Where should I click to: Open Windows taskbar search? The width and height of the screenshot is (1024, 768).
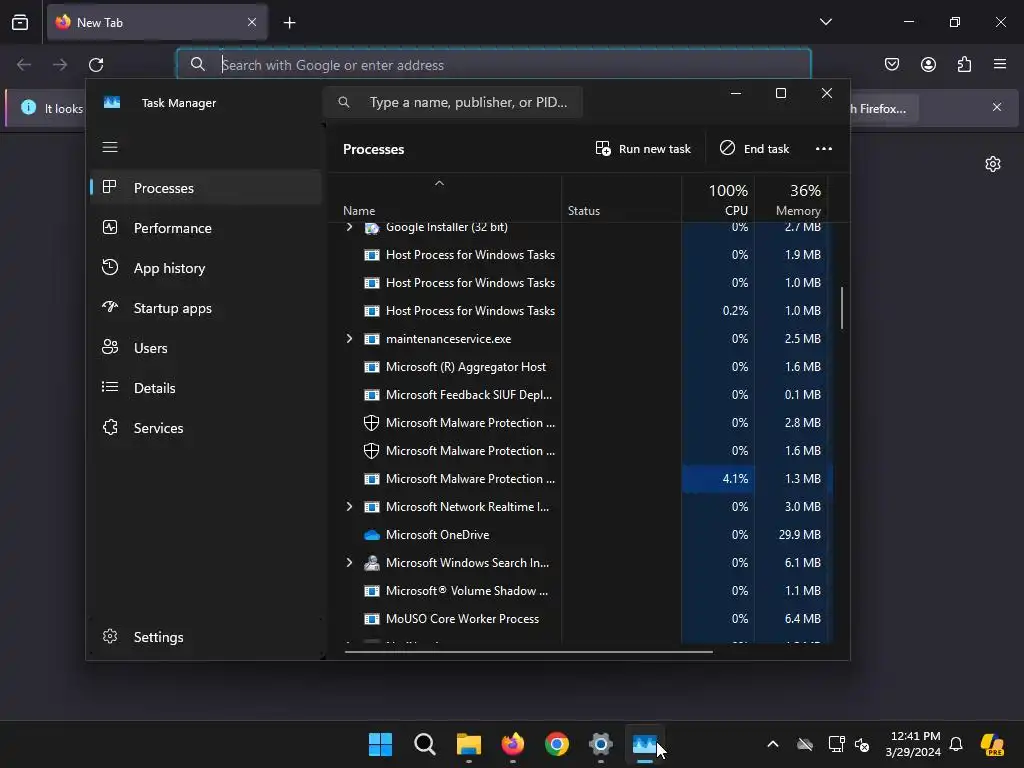[424, 744]
